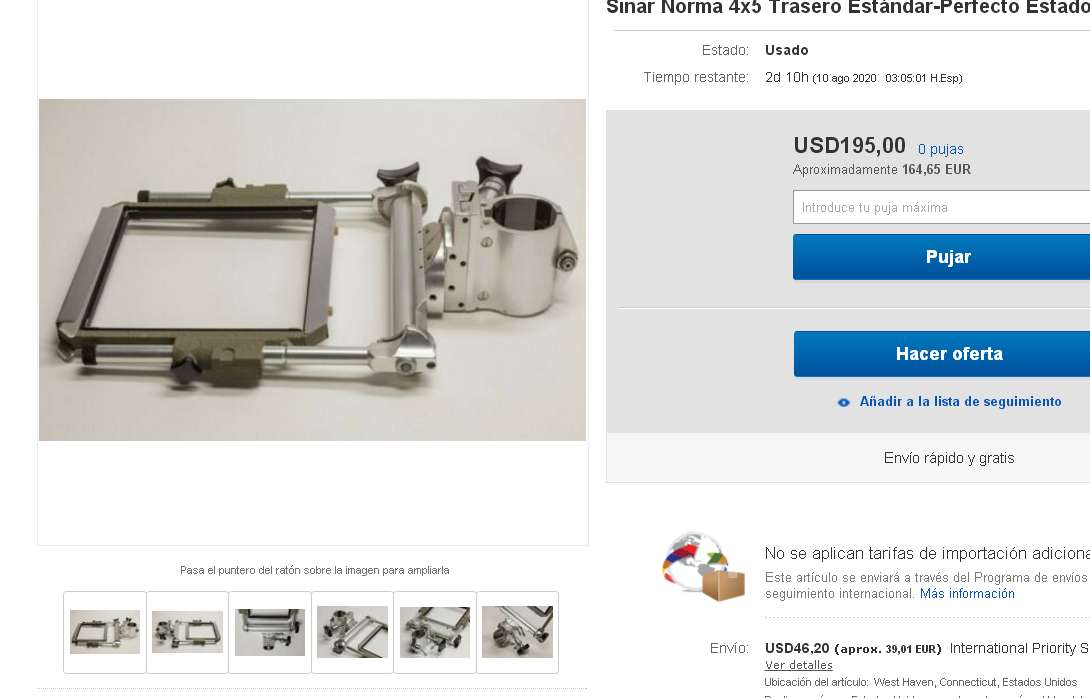Click the USD195,00 price text
This screenshot has height=698, width=1090.
point(849,146)
